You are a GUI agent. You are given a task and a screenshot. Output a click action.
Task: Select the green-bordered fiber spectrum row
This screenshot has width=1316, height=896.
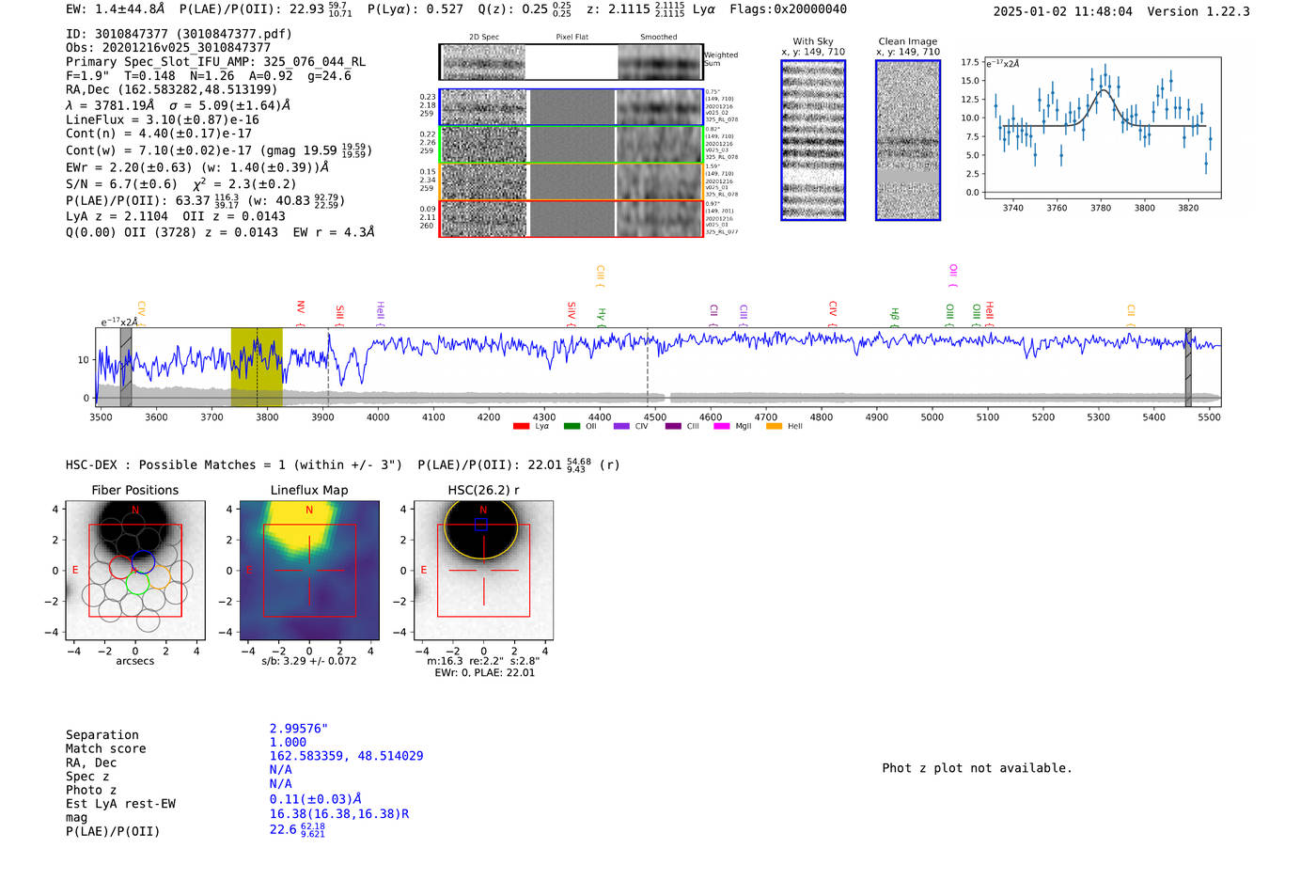pos(571,145)
